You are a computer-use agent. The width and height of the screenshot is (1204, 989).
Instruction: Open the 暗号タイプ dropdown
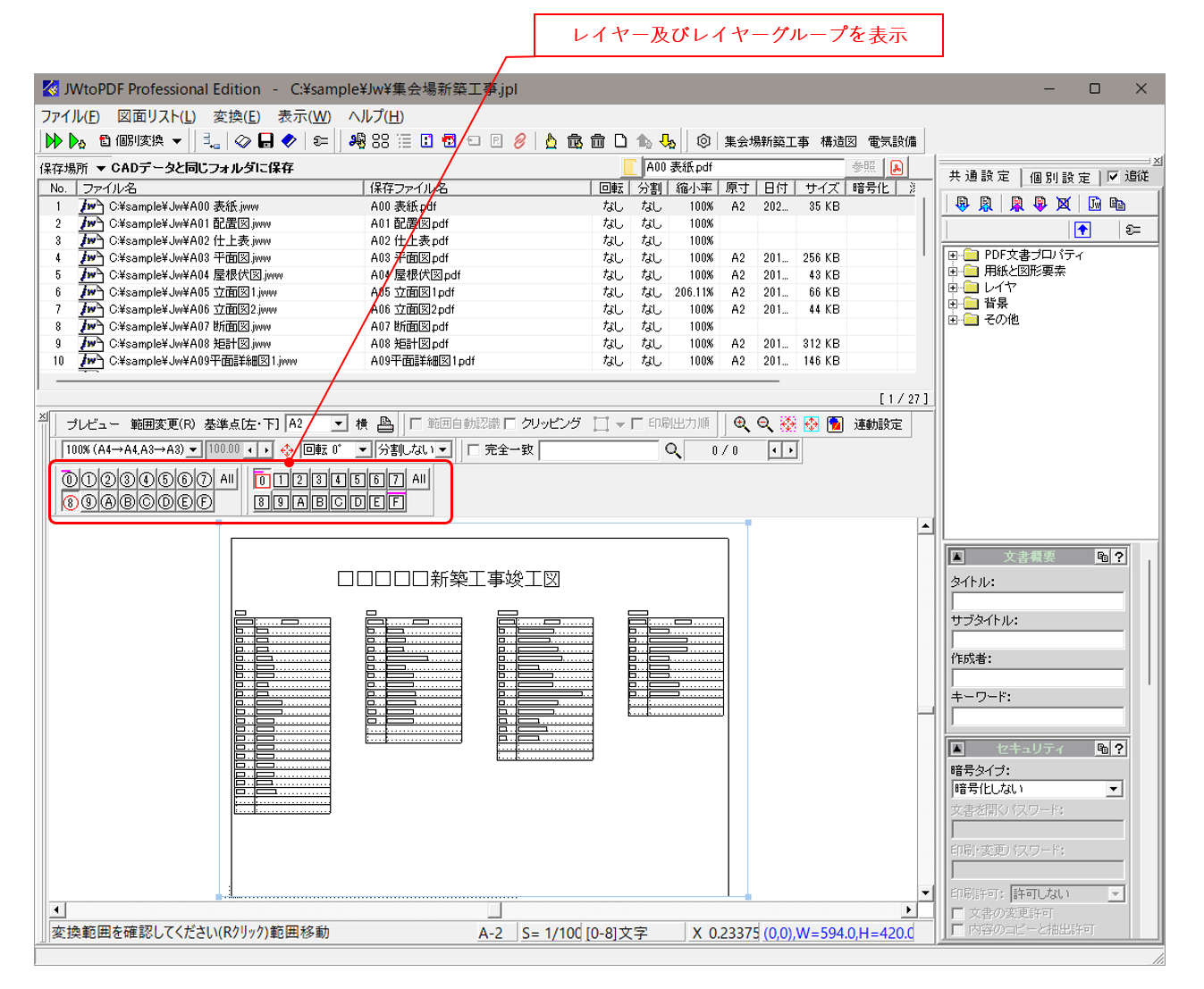(x=1114, y=789)
